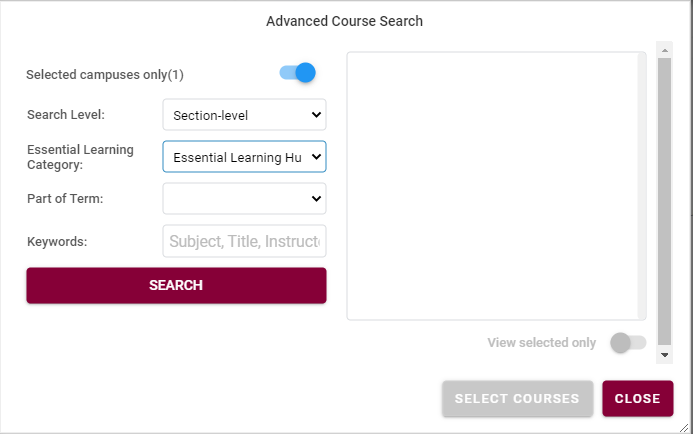Screen dimensions: 693x434
Task: Enable the View selected only switch
Action: [x=628, y=343]
